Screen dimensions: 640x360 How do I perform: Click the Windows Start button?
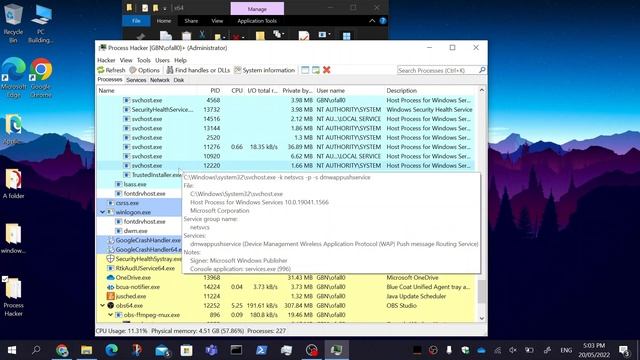[12, 350]
